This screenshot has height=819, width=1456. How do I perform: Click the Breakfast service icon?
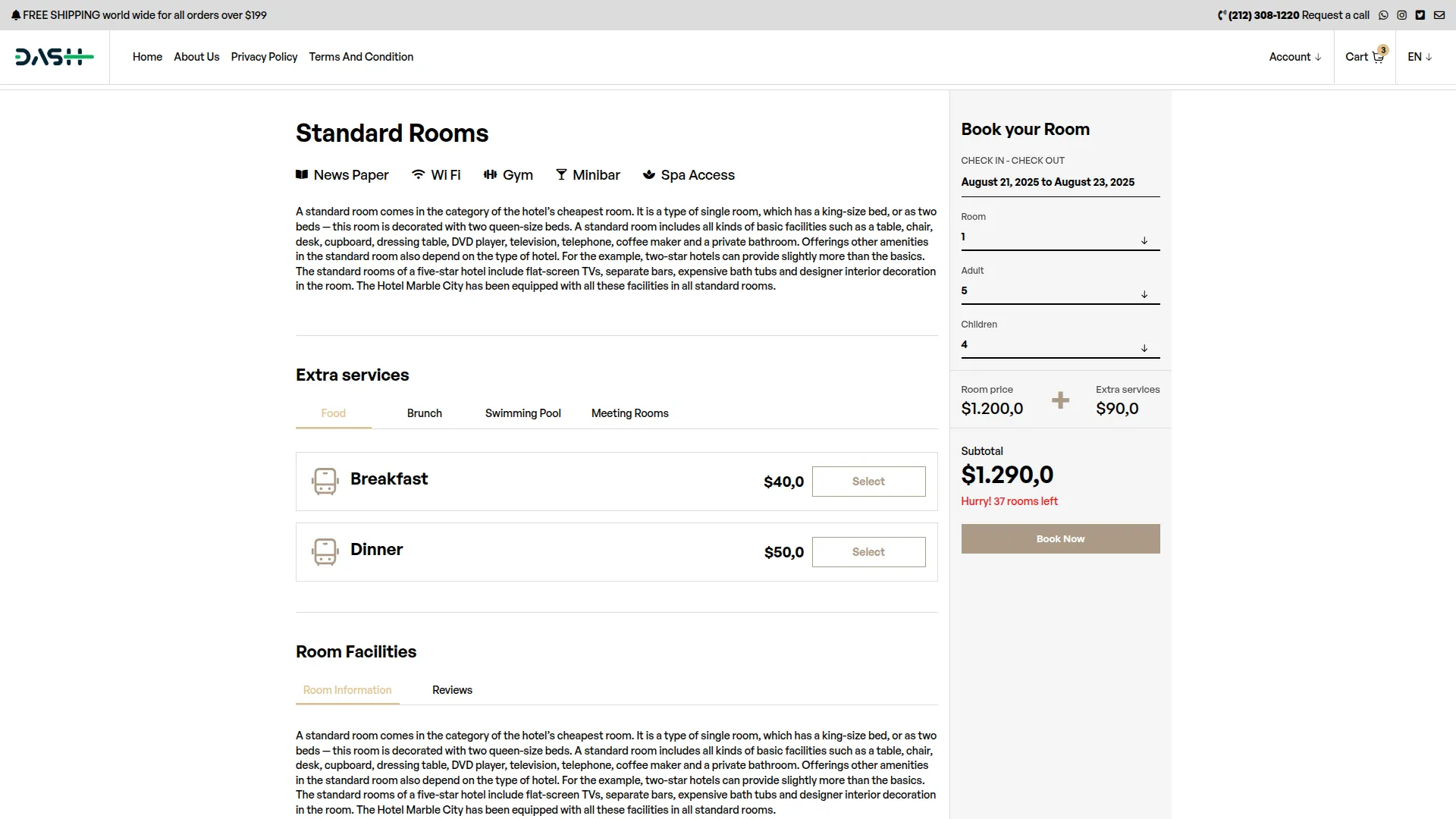pyautogui.click(x=325, y=482)
